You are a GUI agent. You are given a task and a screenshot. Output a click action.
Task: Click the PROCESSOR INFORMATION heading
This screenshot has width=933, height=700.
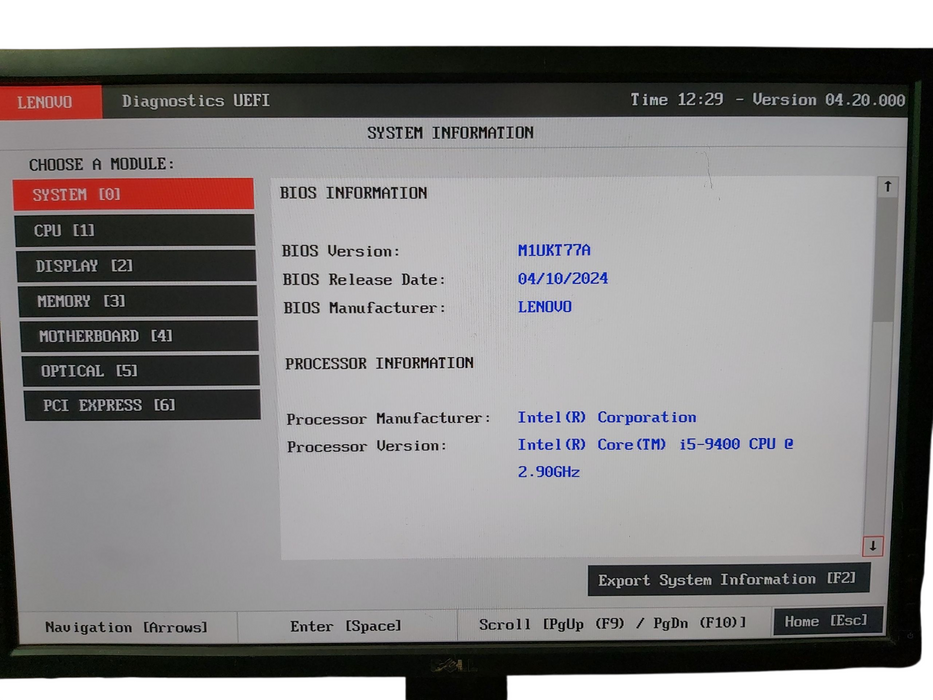click(379, 363)
